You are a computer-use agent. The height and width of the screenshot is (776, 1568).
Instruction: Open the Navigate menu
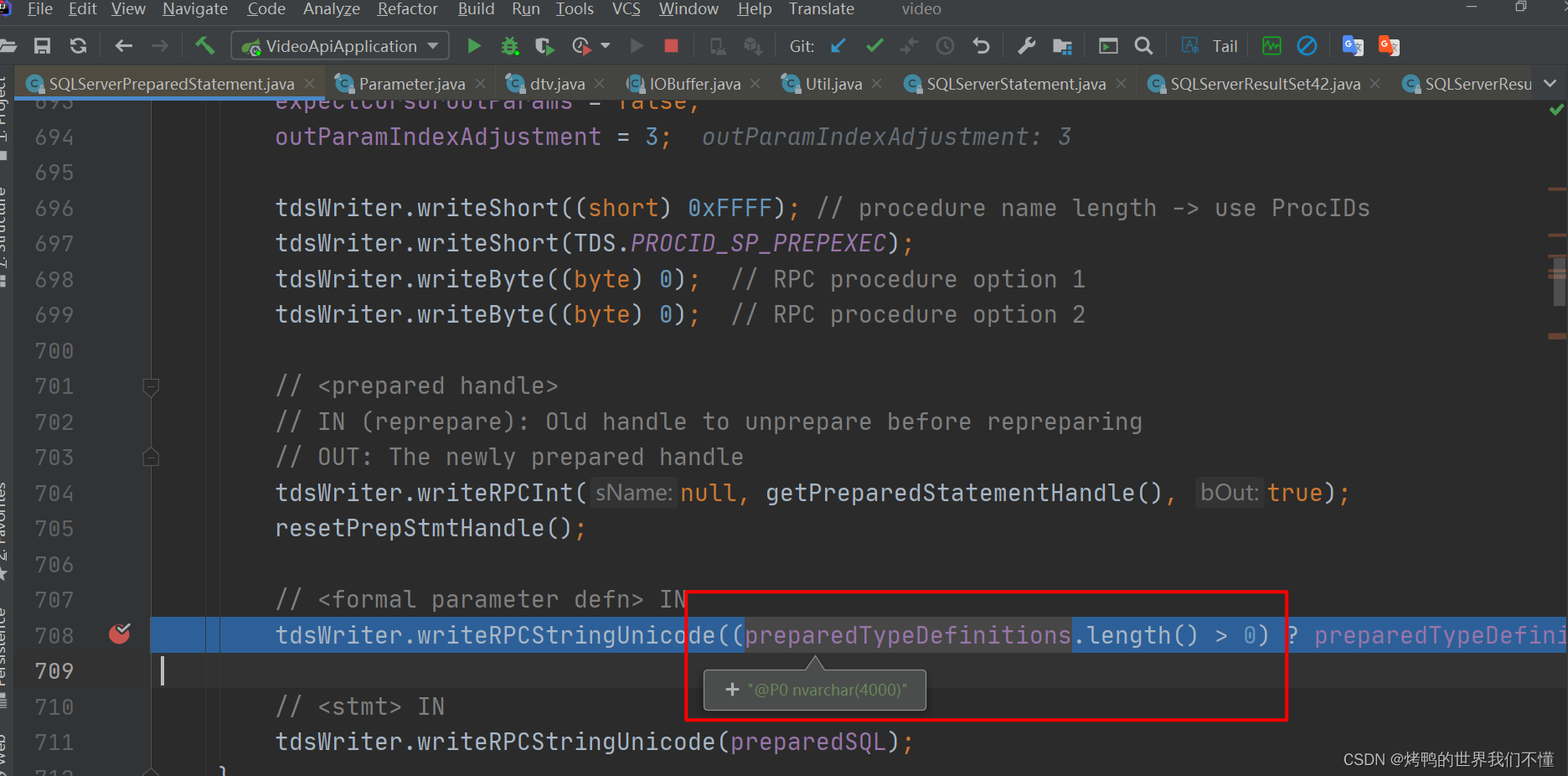[x=195, y=9]
